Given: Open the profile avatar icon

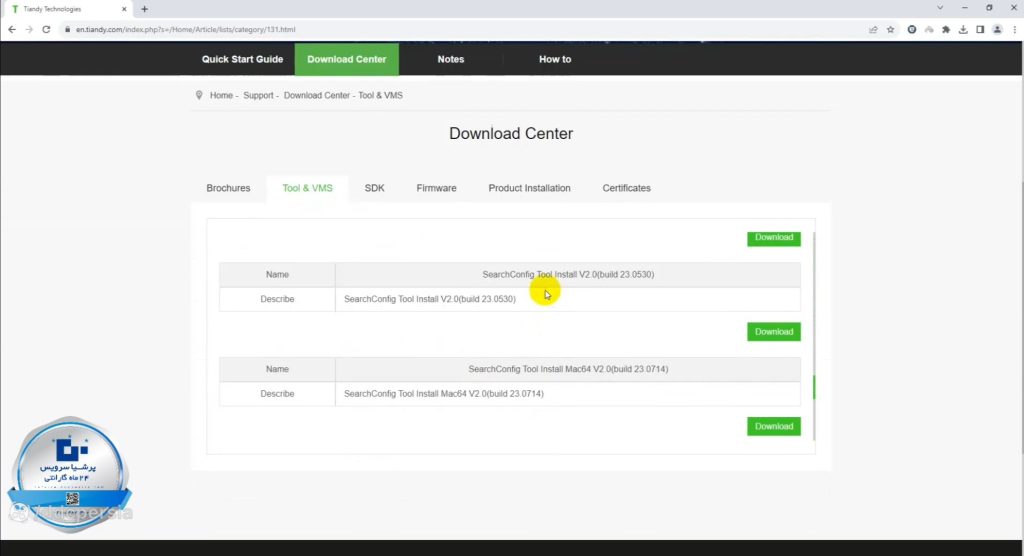Looking at the screenshot, I should coord(997,29).
